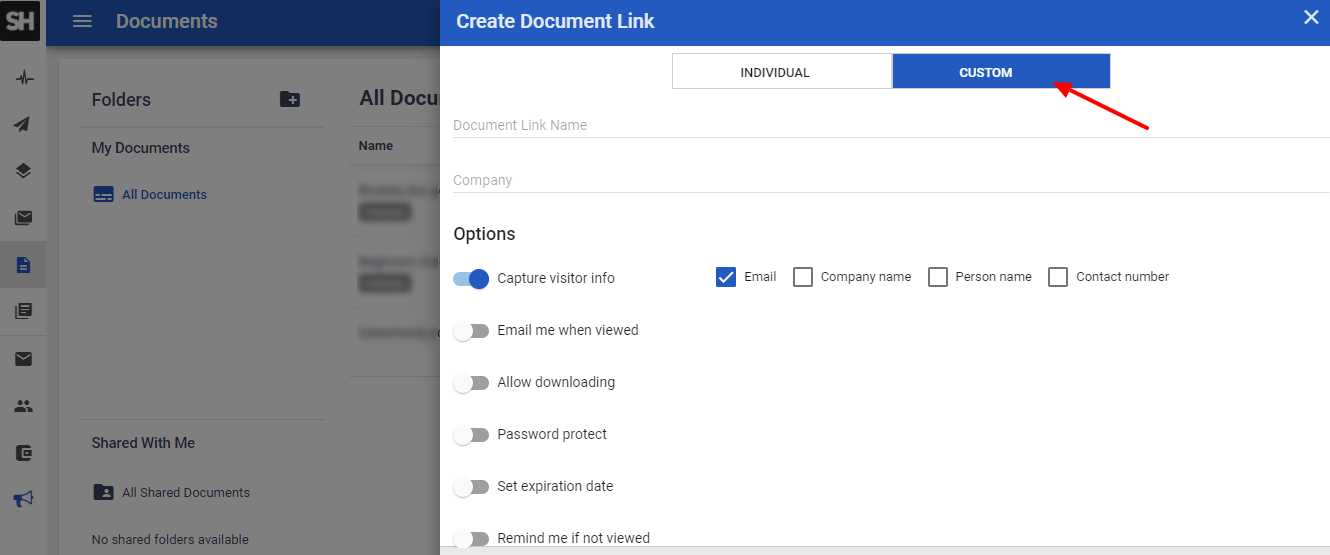The height and width of the screenshot is (555, 1330).
Task: Open All Shared Documents folder
Action: pyautogui.click(x=185, y=492)
